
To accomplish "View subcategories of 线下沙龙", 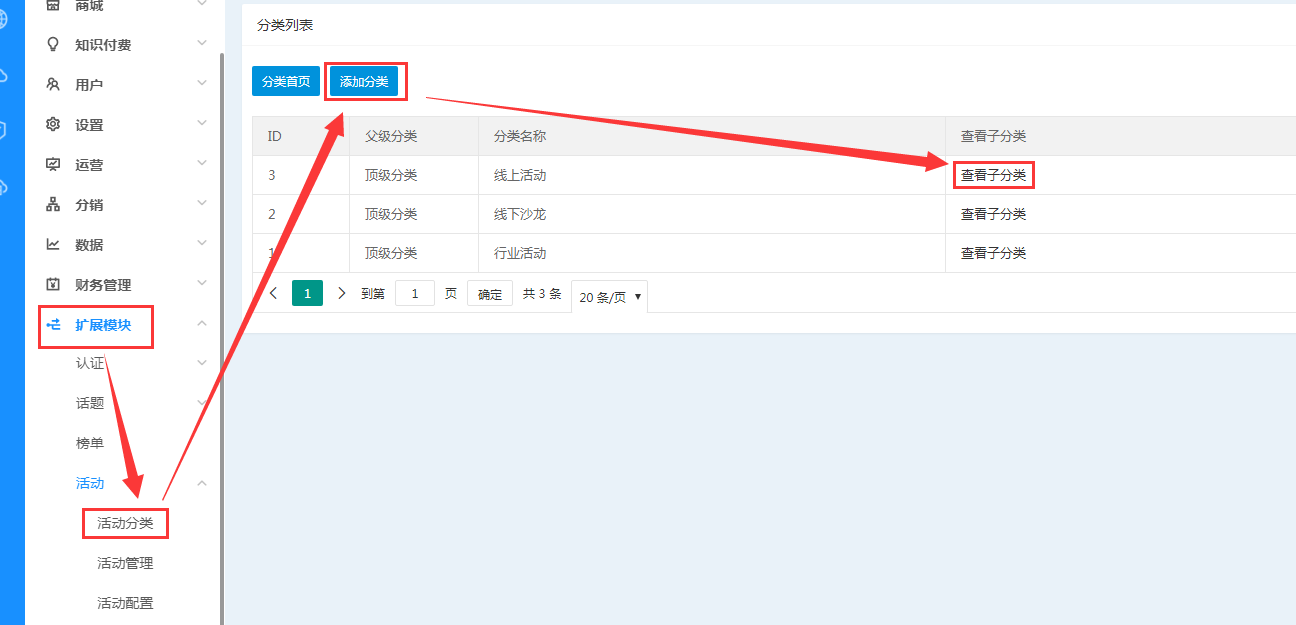I will point(993,214).
